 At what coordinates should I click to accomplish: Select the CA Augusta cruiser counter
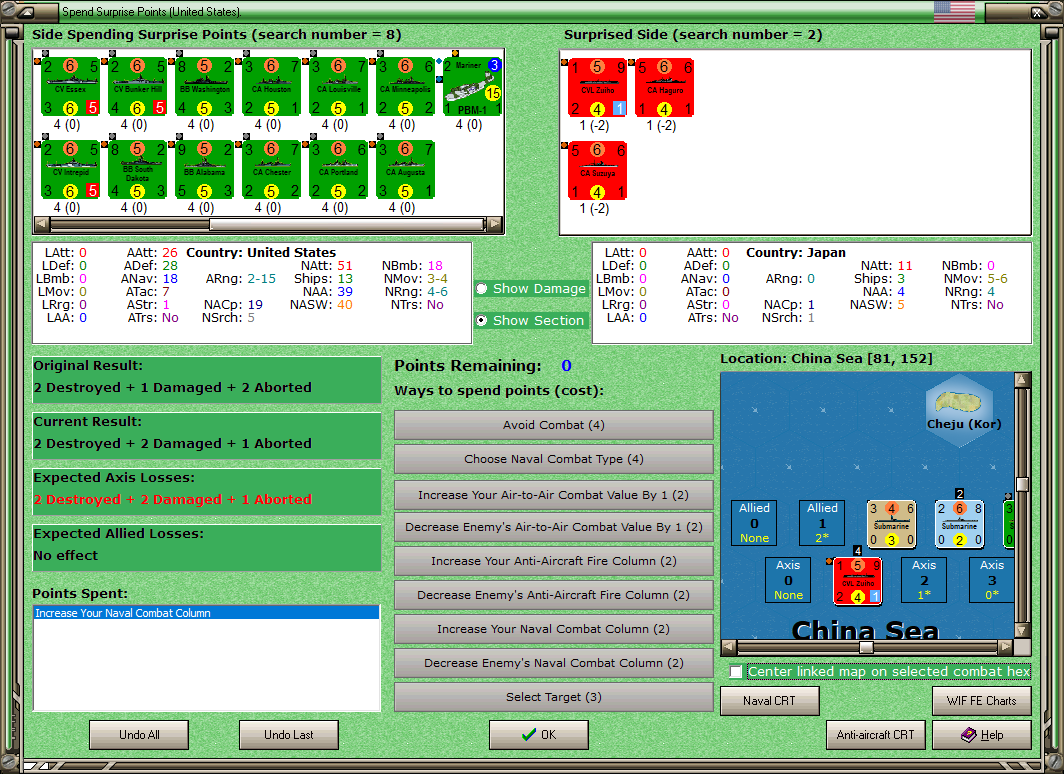[x=405, y=170]
